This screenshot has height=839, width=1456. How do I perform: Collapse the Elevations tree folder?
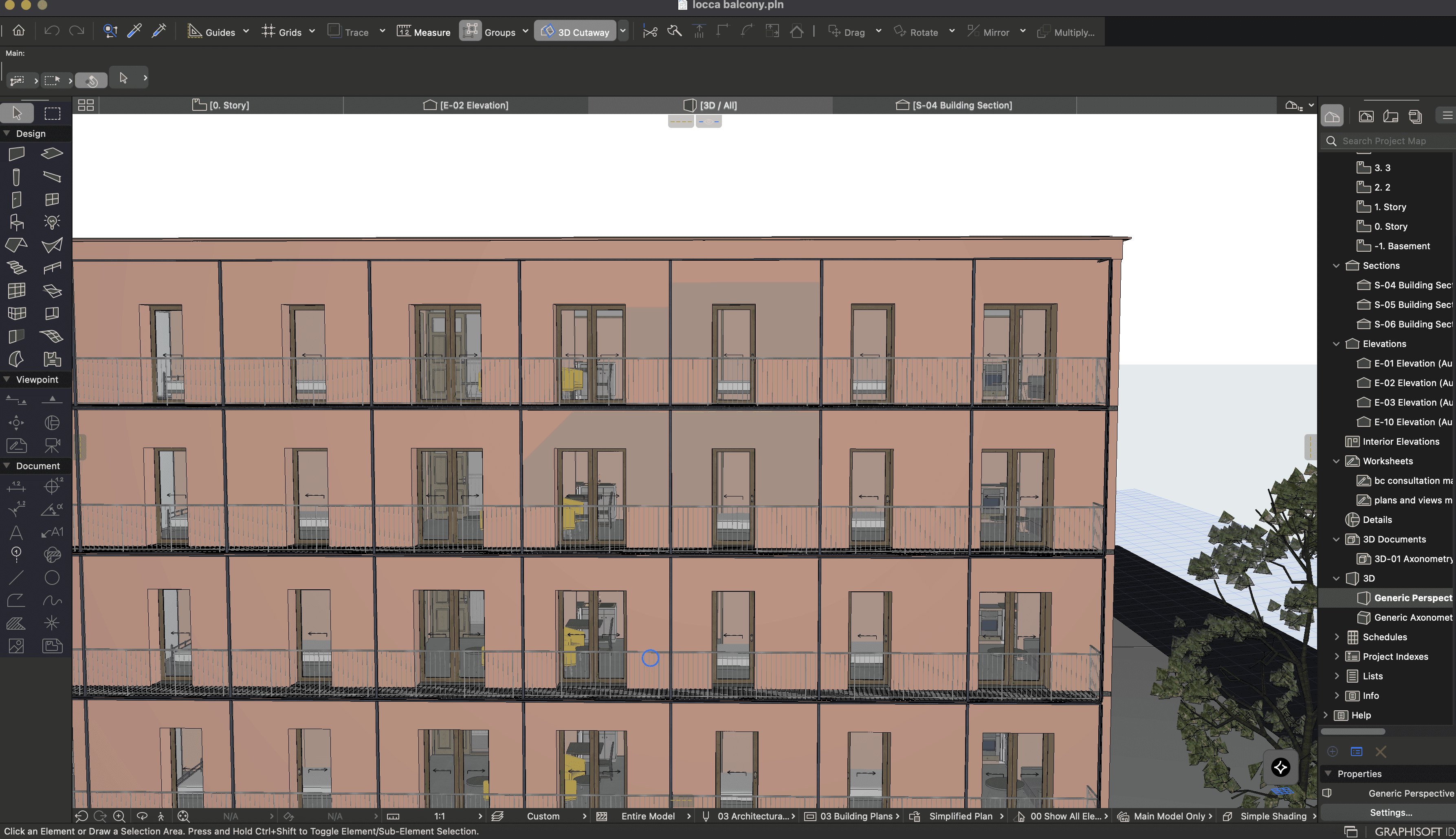1336,344
